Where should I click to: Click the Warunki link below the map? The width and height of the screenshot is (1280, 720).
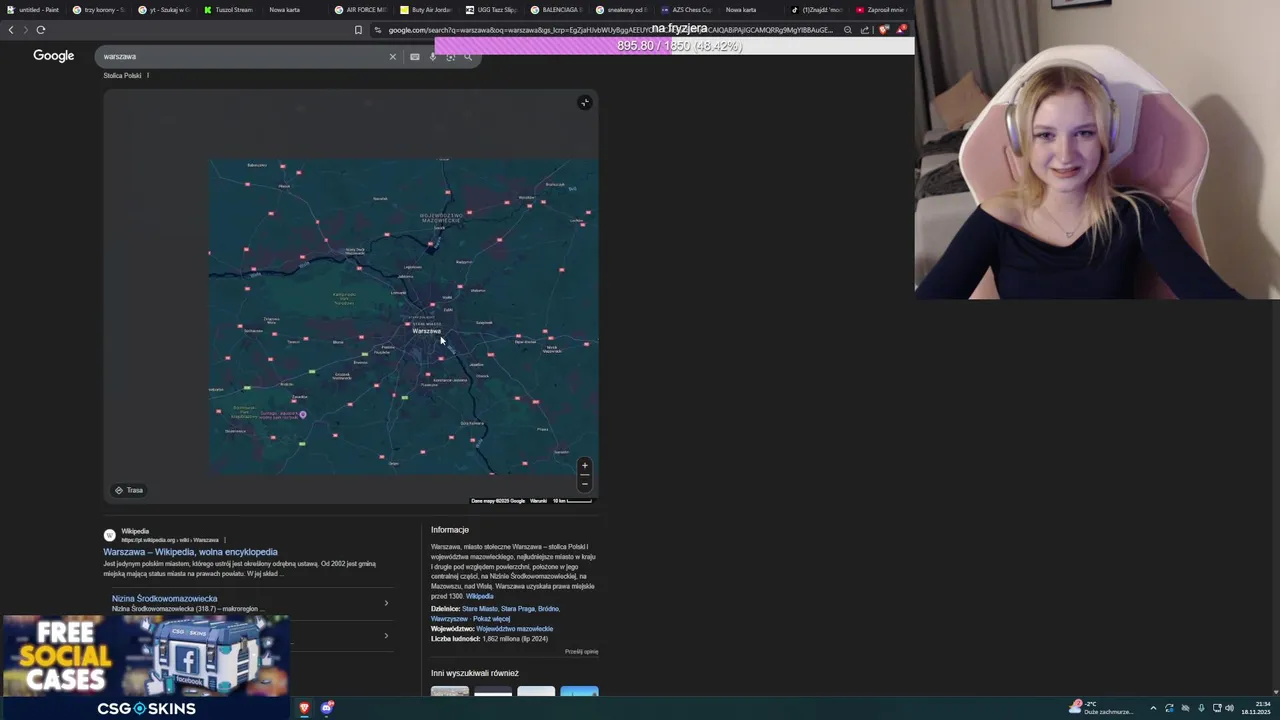(x=538, y=501)
